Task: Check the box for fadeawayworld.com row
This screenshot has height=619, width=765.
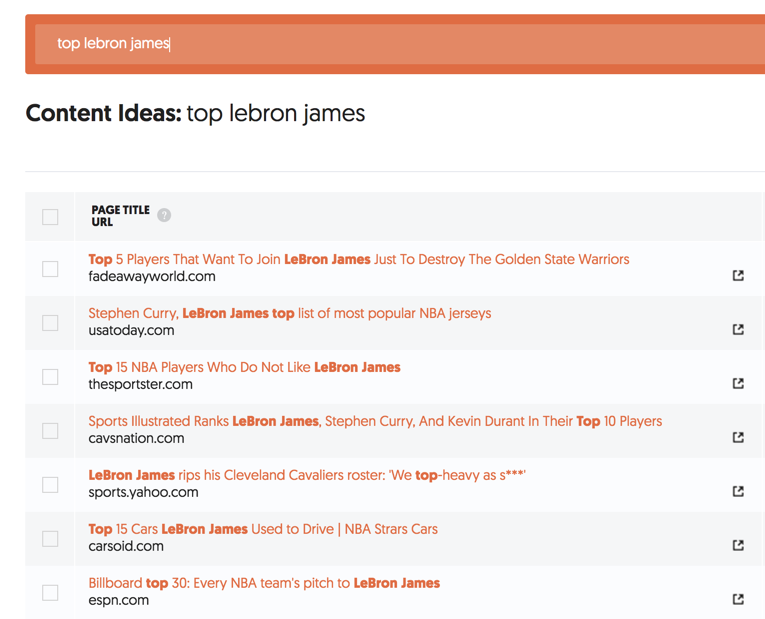Action: click(x=50, y=269)
